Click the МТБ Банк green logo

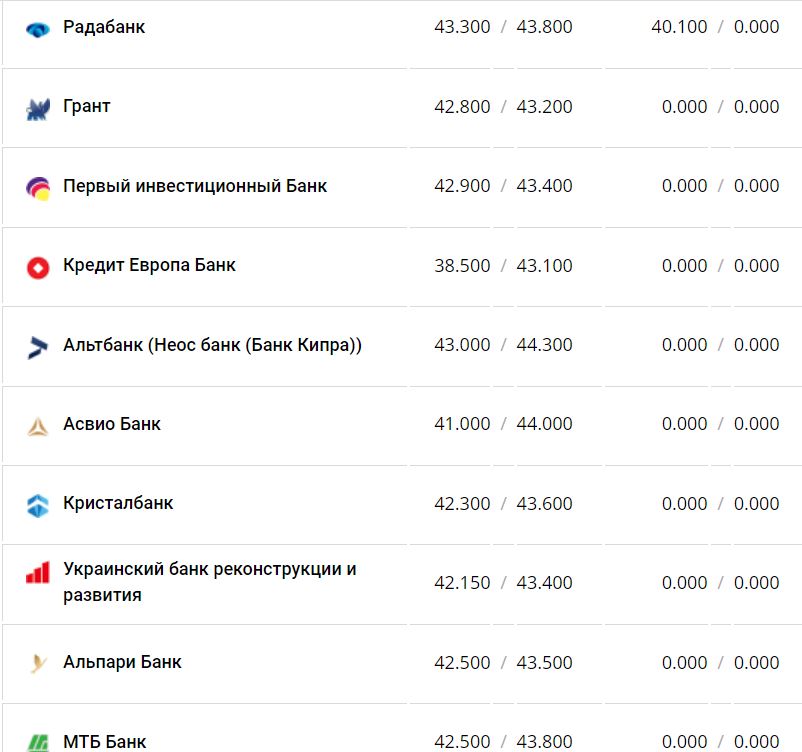(x=38, y=742)
